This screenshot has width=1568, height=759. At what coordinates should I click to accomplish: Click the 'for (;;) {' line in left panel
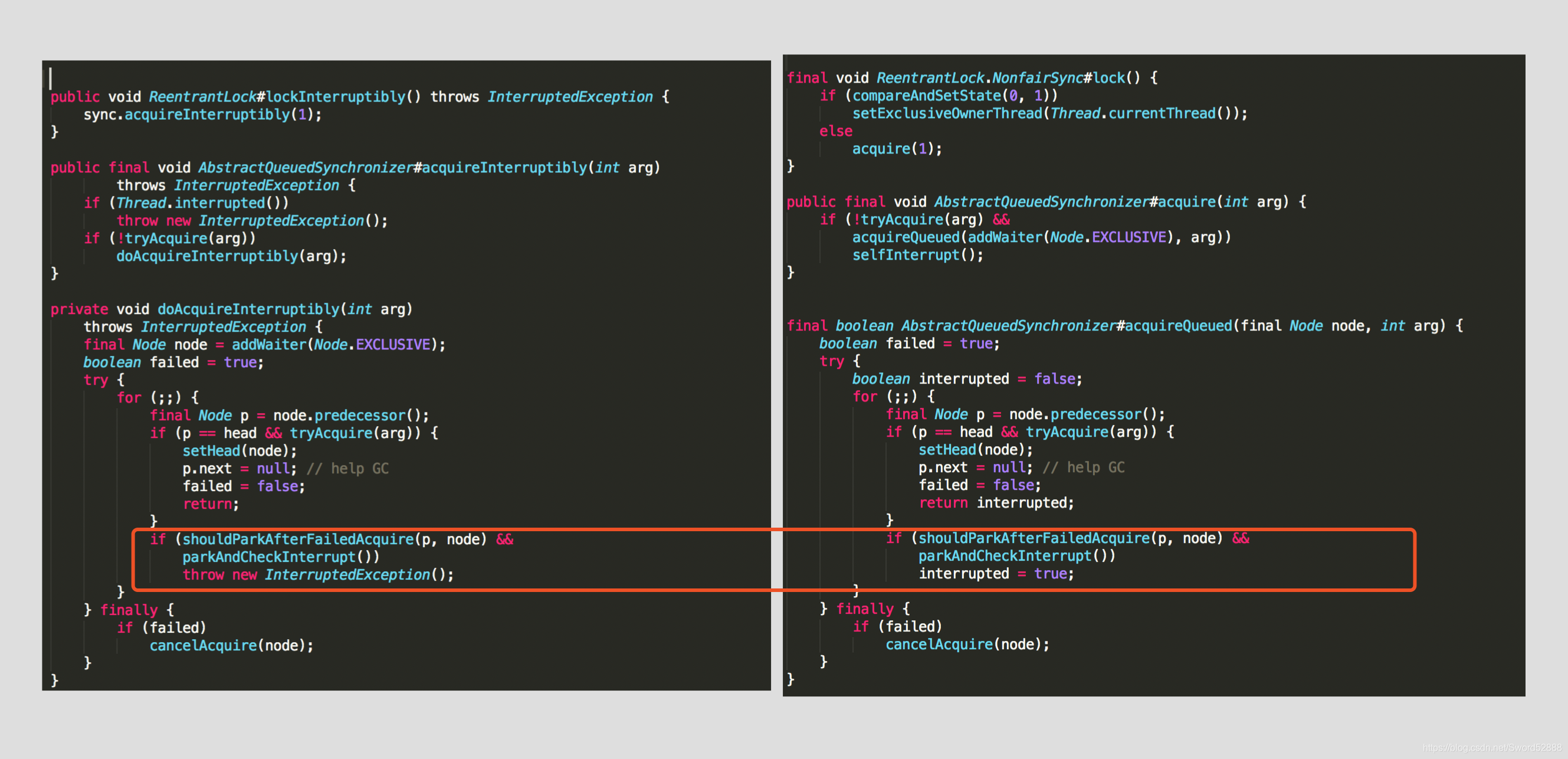158,397
